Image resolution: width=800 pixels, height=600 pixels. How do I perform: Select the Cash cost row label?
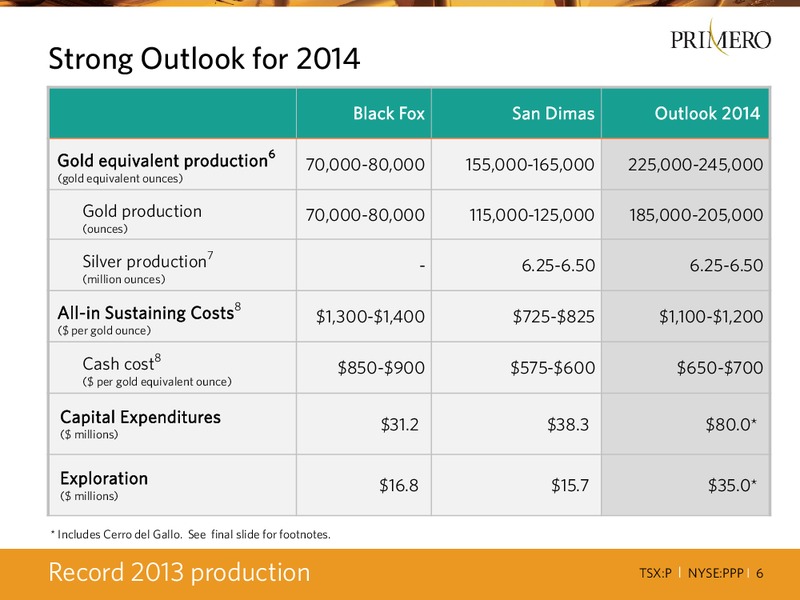121,363
